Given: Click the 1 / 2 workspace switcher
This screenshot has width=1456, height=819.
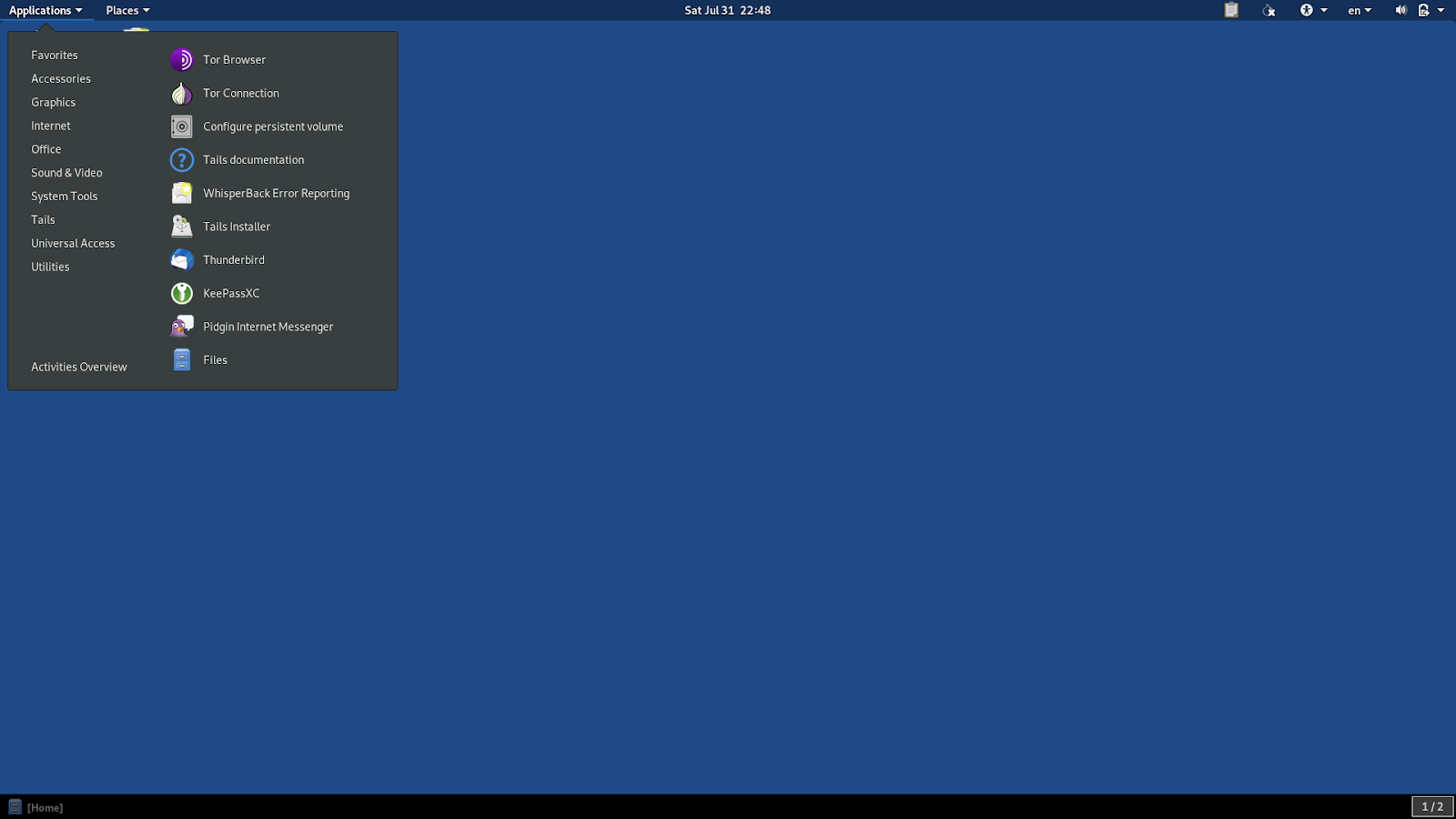Looking at the screenshot, I should pyautogui.click(x=1432, y=807).
